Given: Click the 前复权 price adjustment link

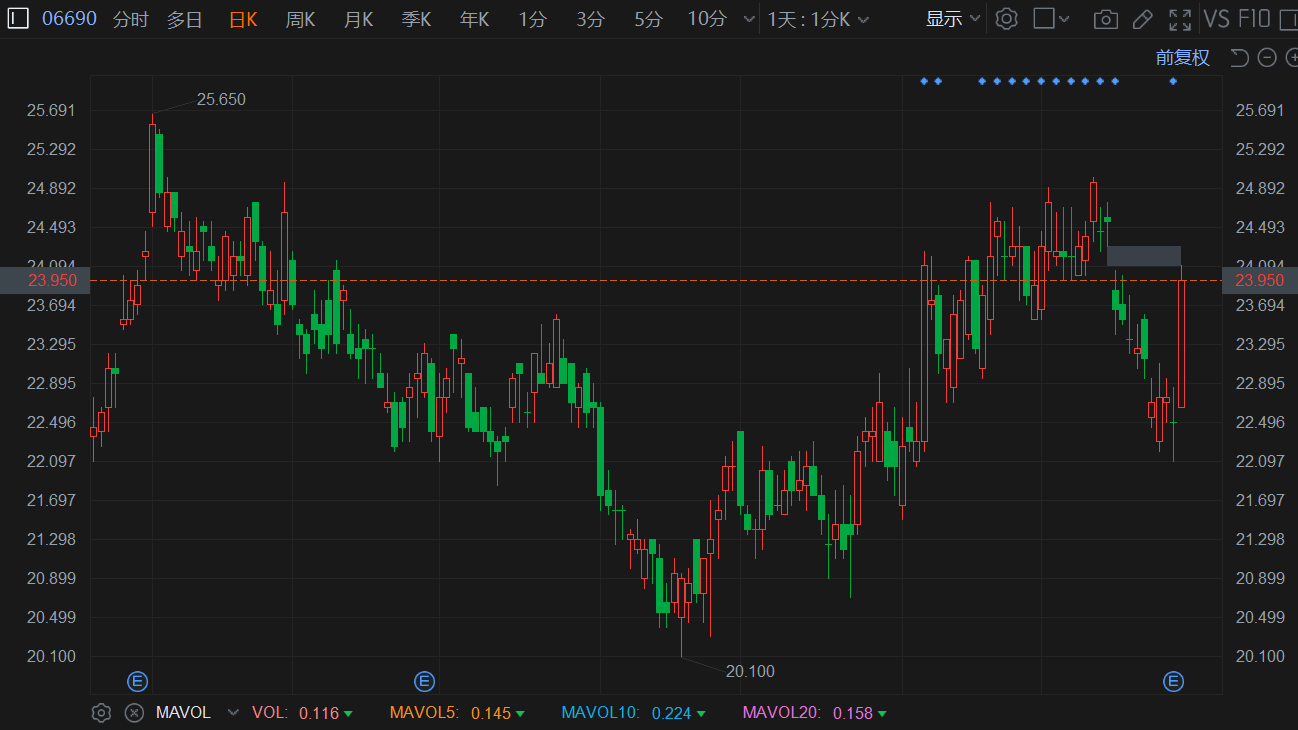Looking at the screenshot, I should tap(1183, 58).
